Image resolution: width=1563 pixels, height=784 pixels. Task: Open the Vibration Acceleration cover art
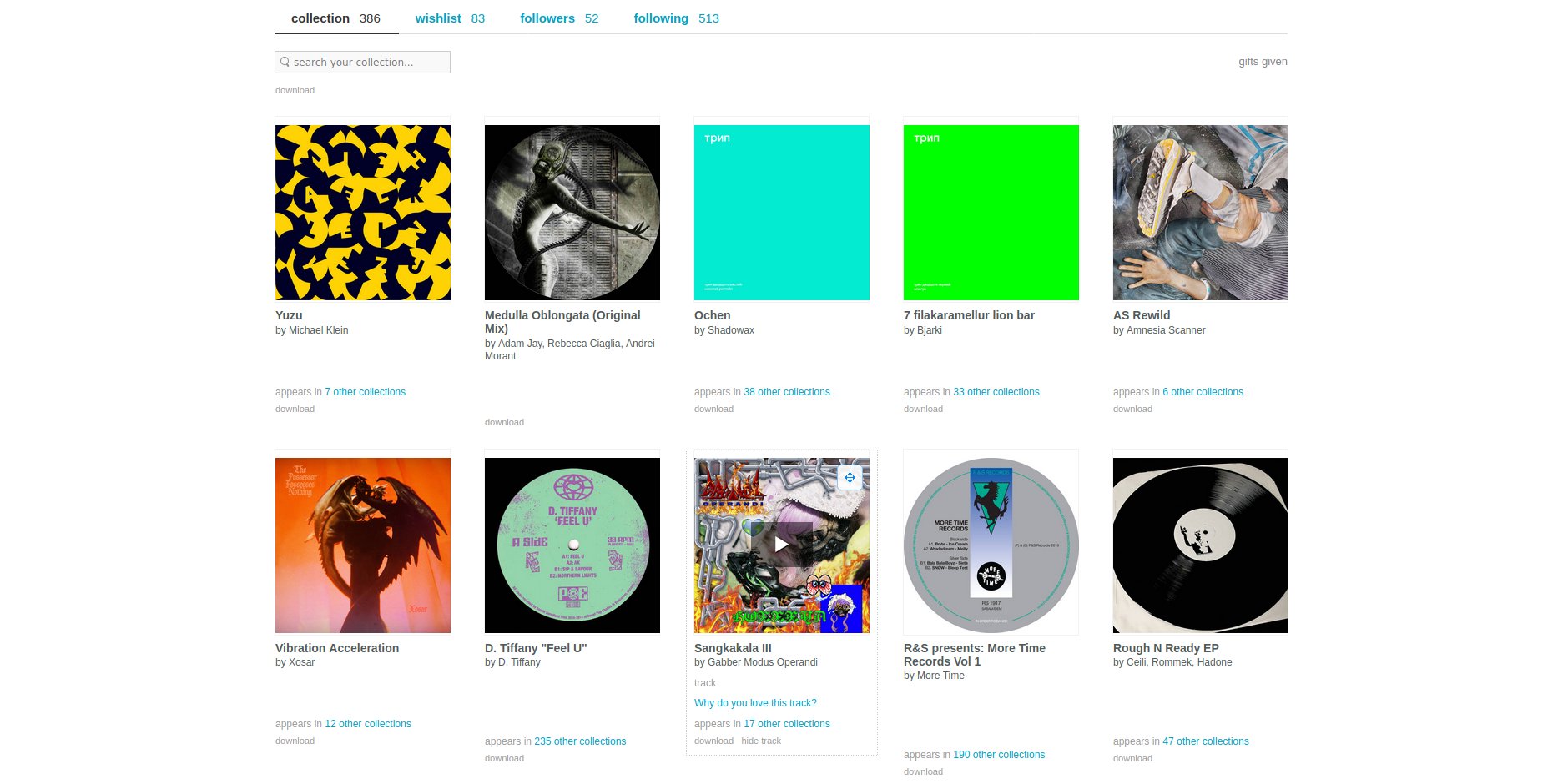coord(363,545)
